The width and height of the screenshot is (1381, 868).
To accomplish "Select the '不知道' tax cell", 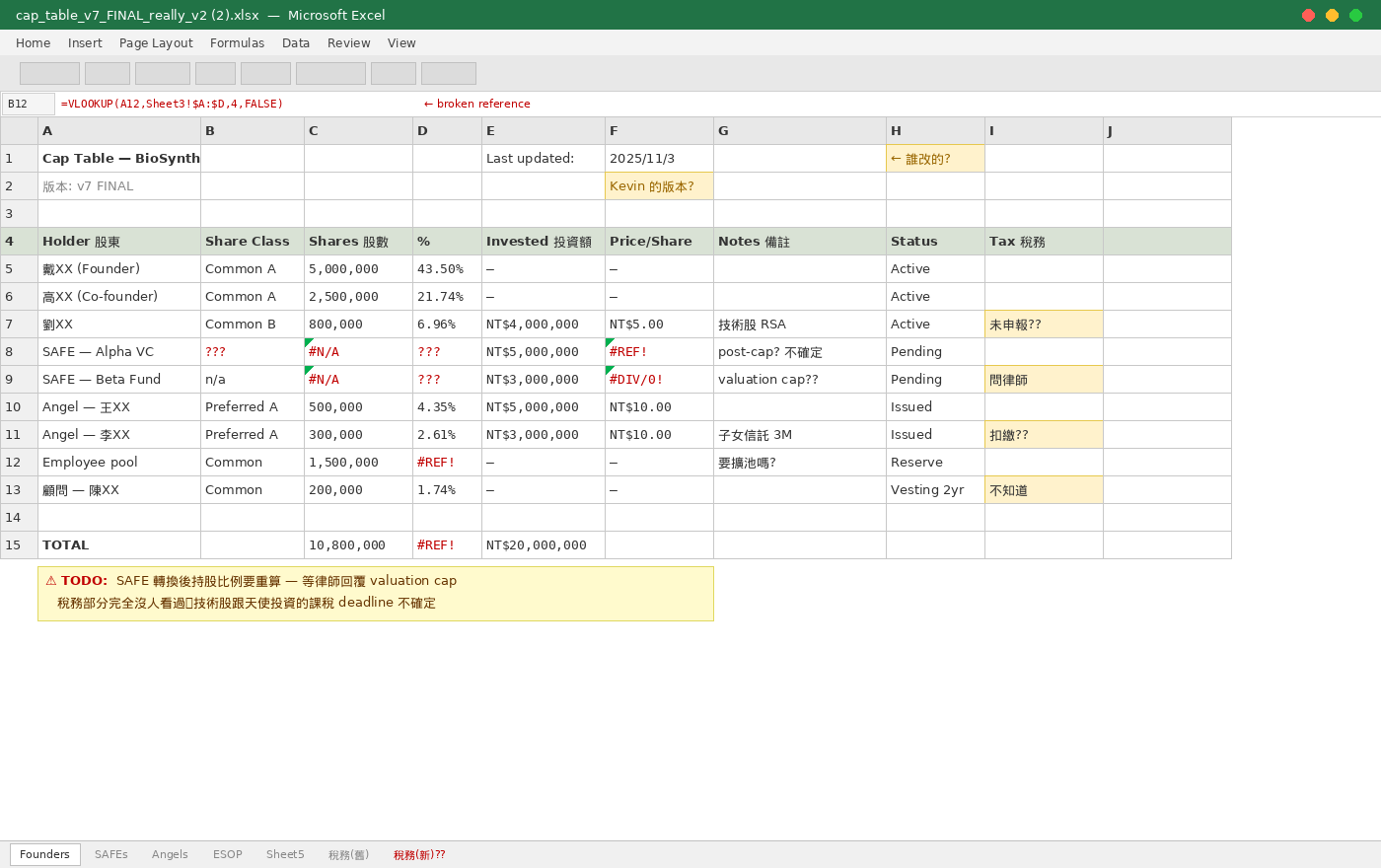I will pyautogui.click(x=1045, y=490).
